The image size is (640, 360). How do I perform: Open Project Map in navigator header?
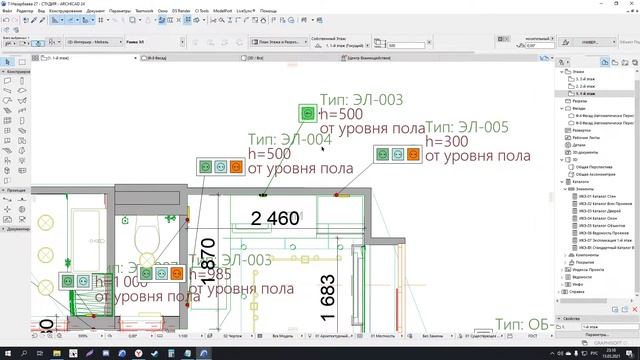pyautogui.click(x=604, y=62)
